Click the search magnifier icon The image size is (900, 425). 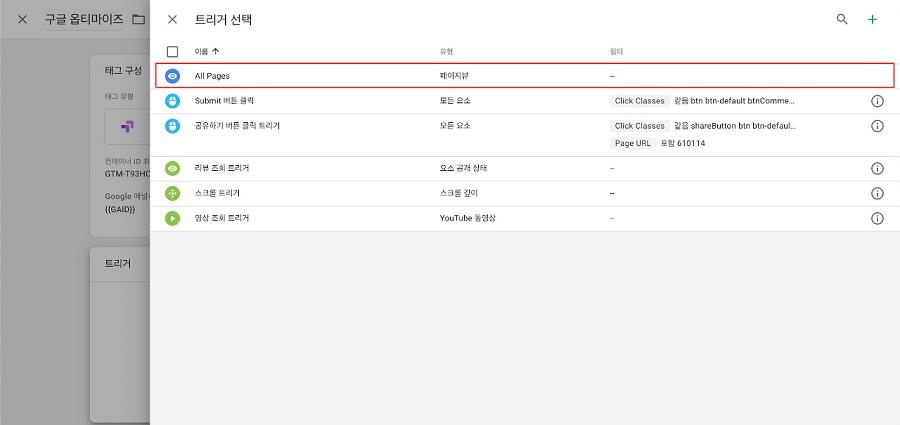(x=842, y=20)
